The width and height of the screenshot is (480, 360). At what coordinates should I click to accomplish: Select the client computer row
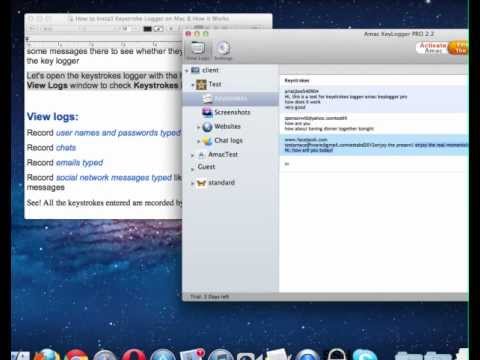231,70
